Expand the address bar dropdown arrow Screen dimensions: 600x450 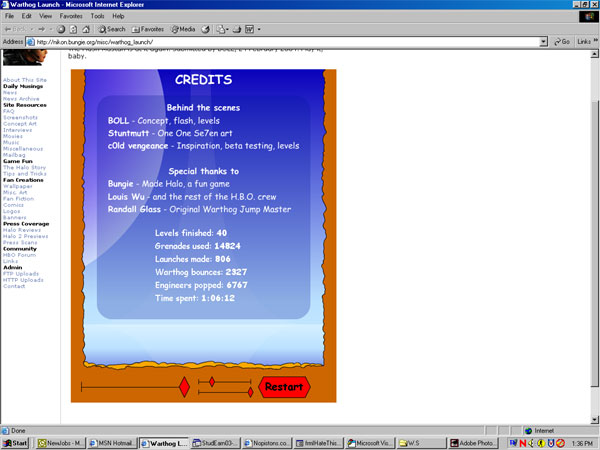[x=542, y=42]
